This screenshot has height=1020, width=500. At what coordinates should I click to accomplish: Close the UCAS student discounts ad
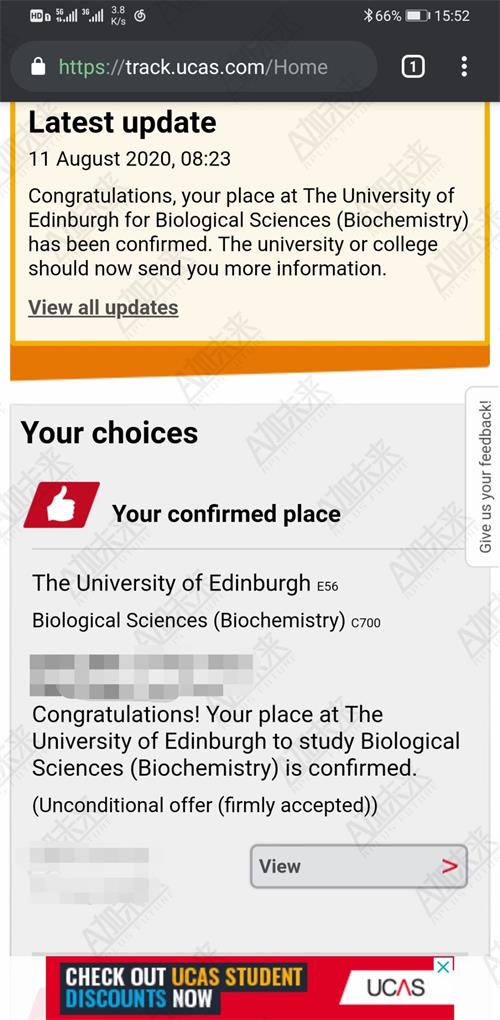[x=443, y=967]
